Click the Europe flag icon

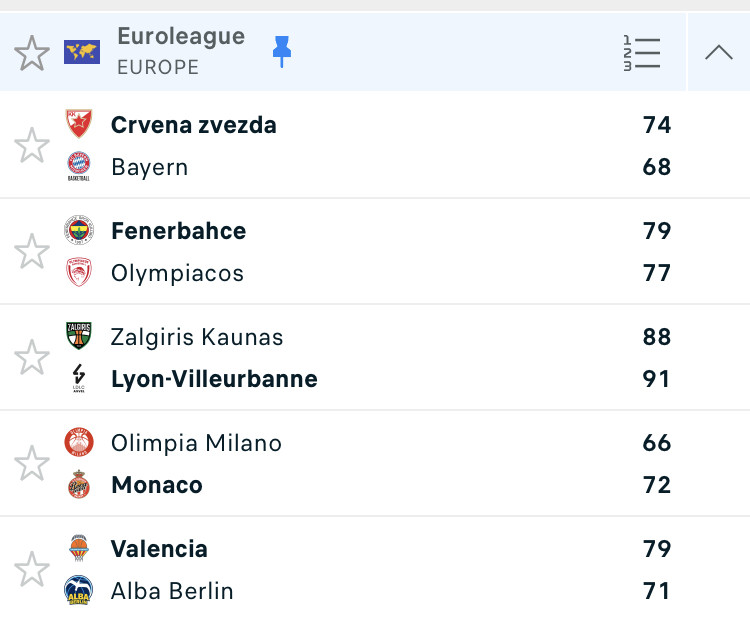coord(82,52)
